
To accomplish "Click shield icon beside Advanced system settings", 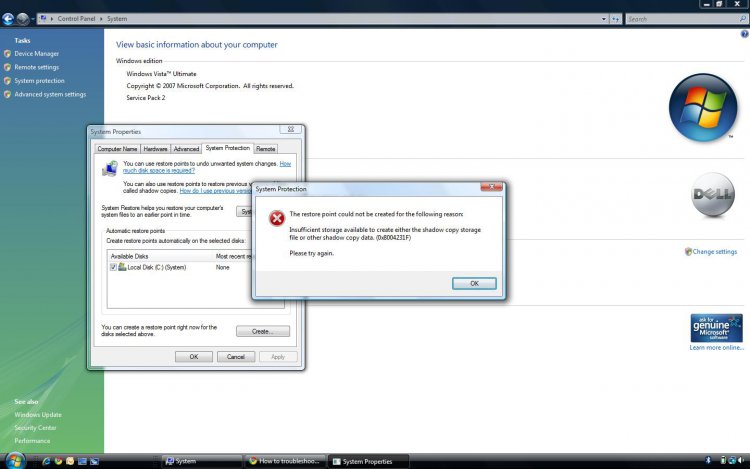I will pyautogui.click(x=7, y=94).
